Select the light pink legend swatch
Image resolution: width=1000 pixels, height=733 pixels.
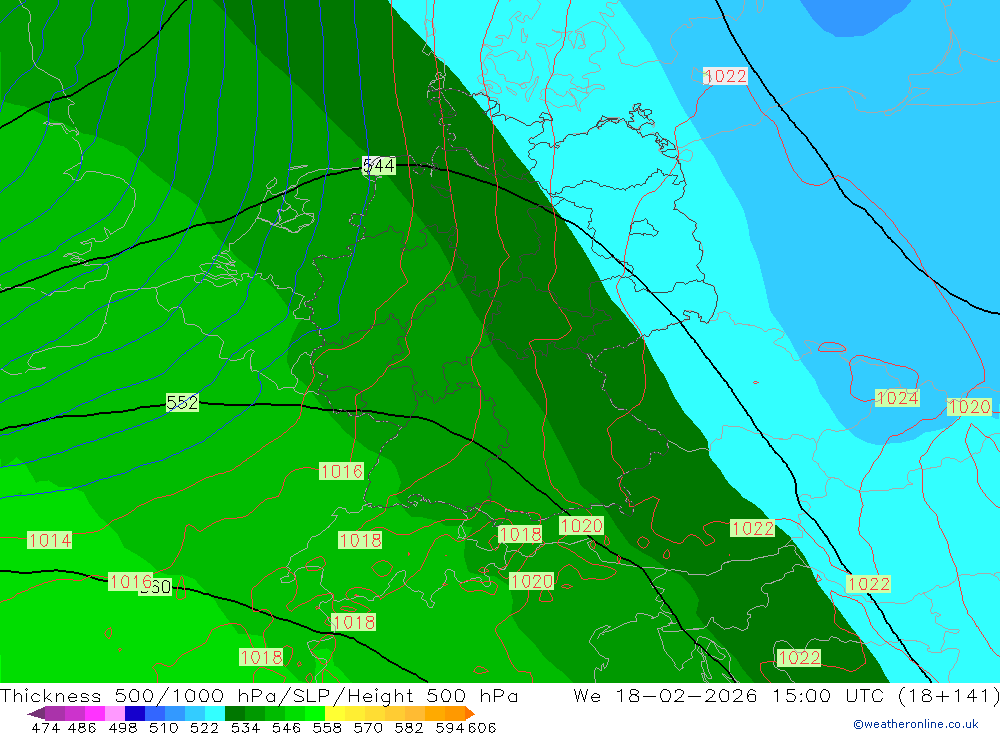point(115,713)
